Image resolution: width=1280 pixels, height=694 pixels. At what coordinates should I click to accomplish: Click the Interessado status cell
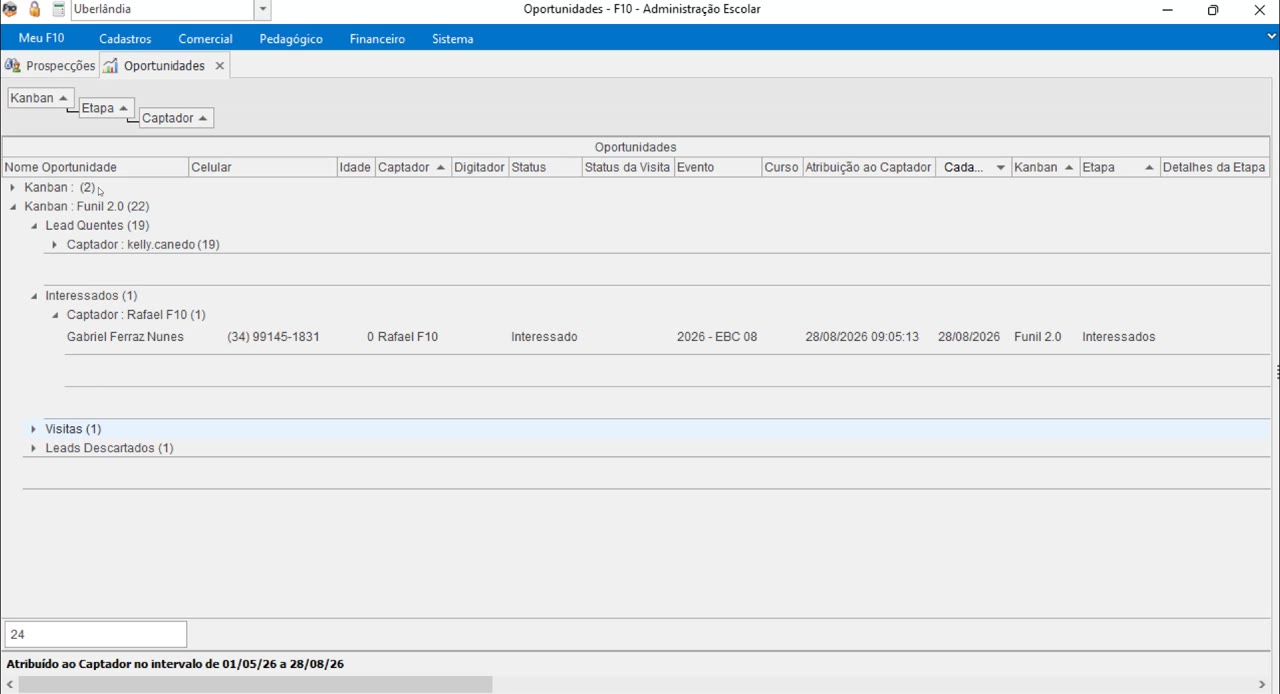544,337
